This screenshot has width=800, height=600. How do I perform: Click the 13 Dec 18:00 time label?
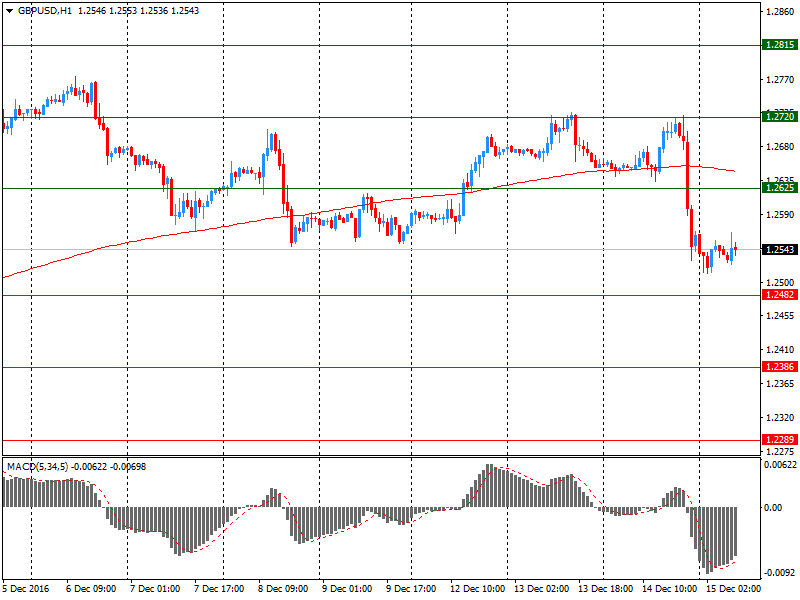tap(606, 589)
